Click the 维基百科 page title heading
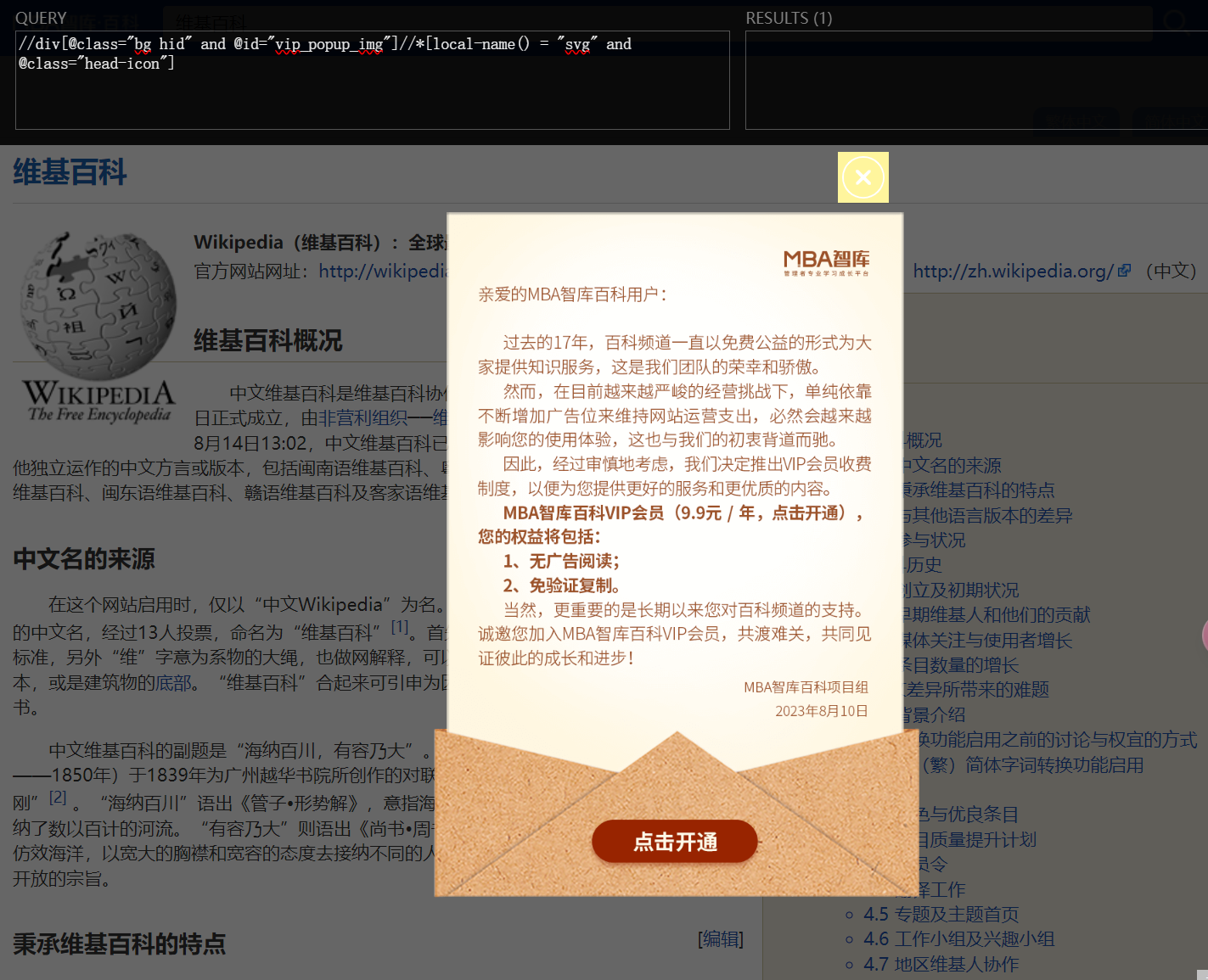1208x980 pixels. 69,172
